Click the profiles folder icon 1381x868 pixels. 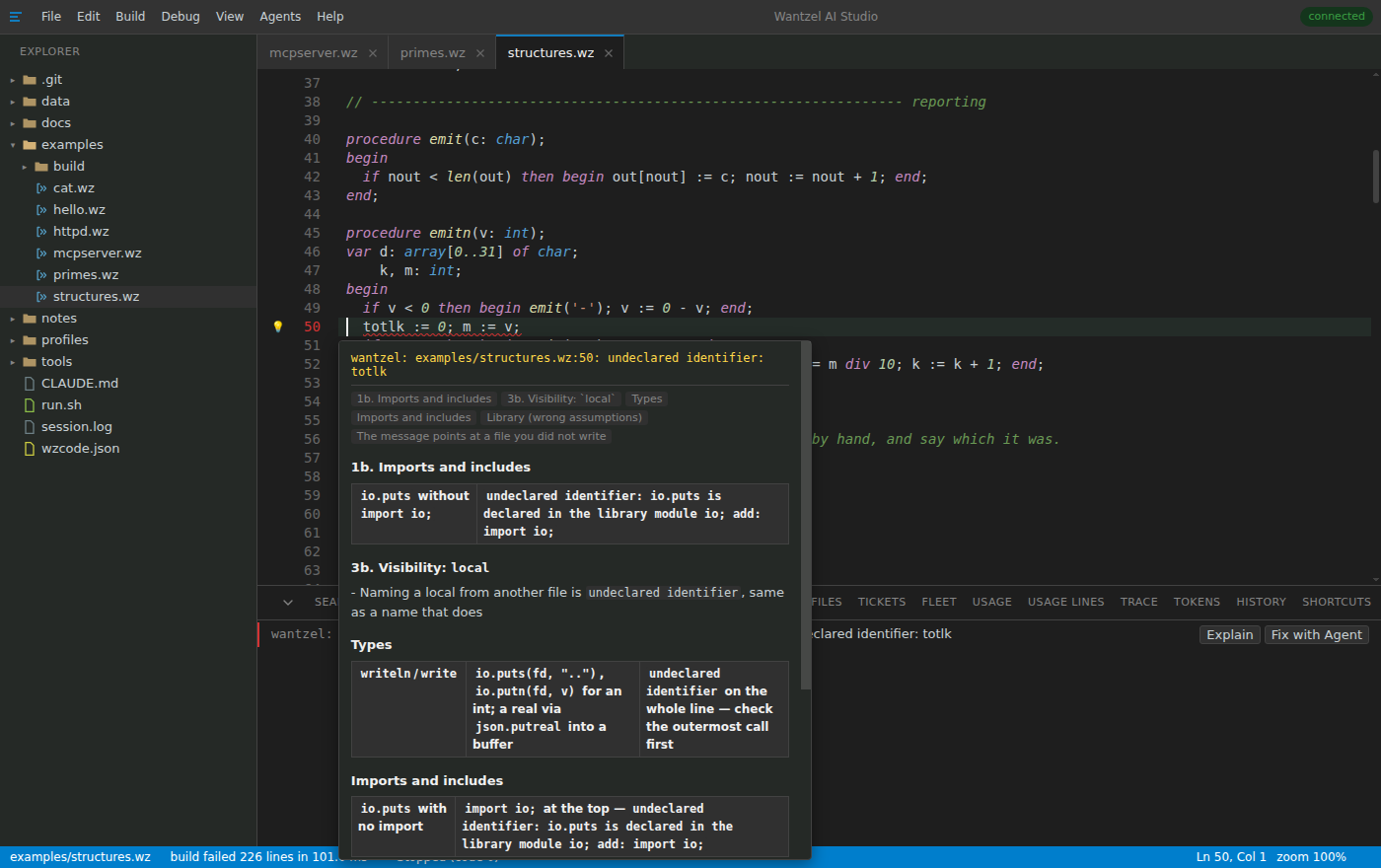click(30, 340)
